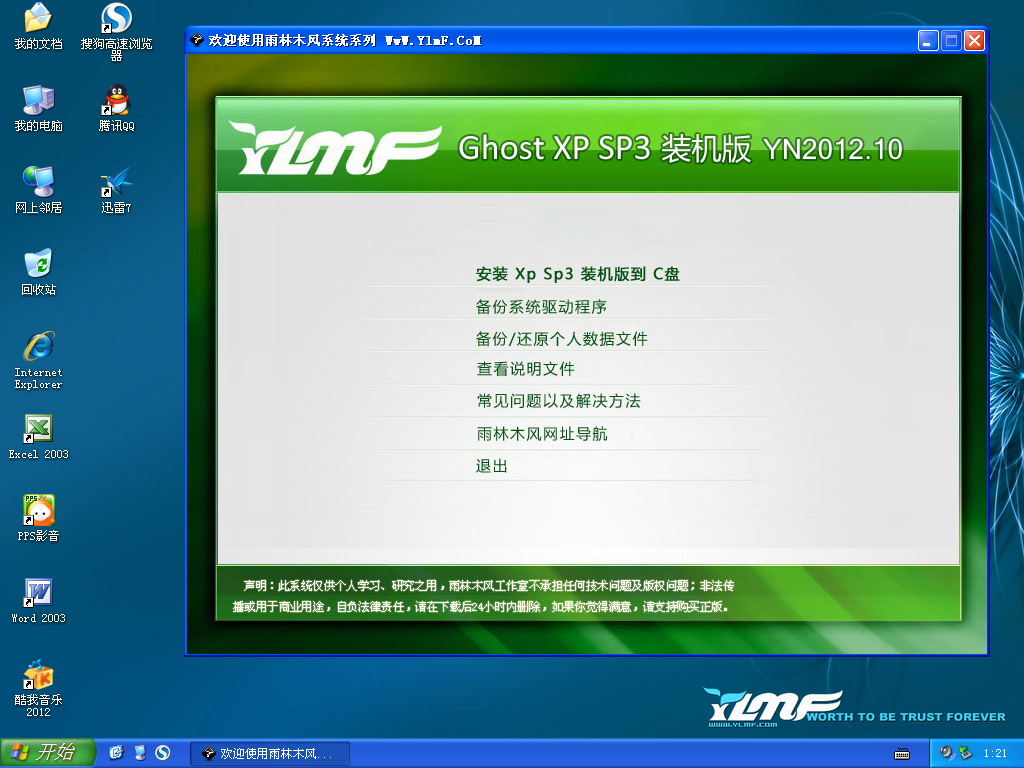Select the 酷我音乐 2012 desktop shortcut

click(38, 688)
